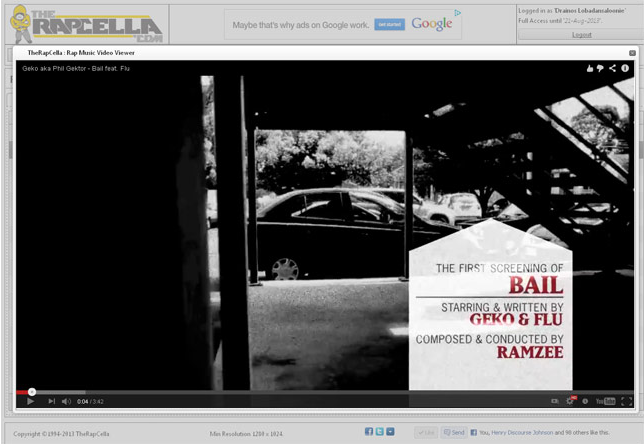Open the share icon on the video
Image resolution: width=644 pixels, height=444 pixels.
pos(612,68)
